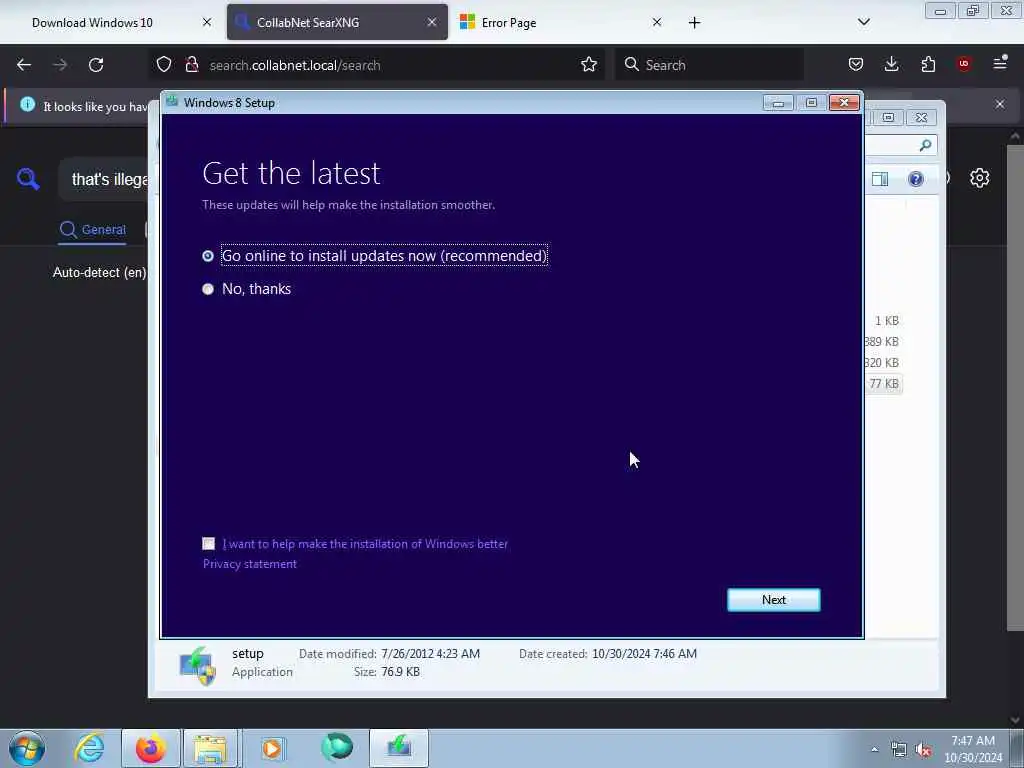The height and width of the screenshot is (768, 1024).
Task: Reload the page with the refresh icon
Action: point(96,65)
